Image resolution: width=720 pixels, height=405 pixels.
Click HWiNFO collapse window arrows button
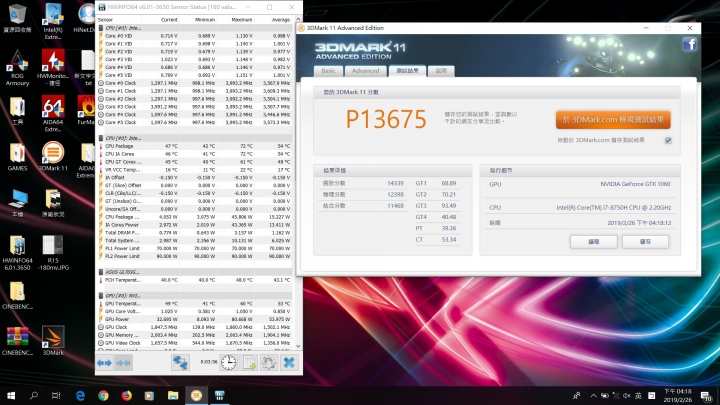click(x=123, y=363)
